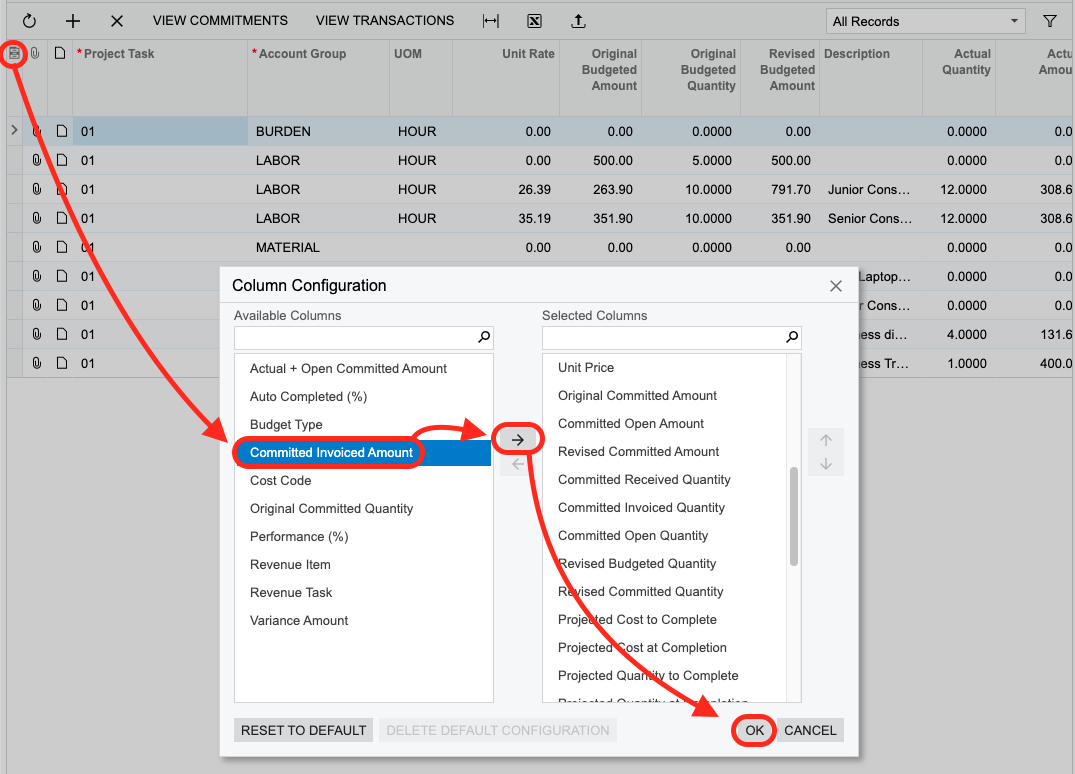Cancel the Column Configuration dialog
The width and height of the screenshot is (1075, 774).
coord(810,730)
